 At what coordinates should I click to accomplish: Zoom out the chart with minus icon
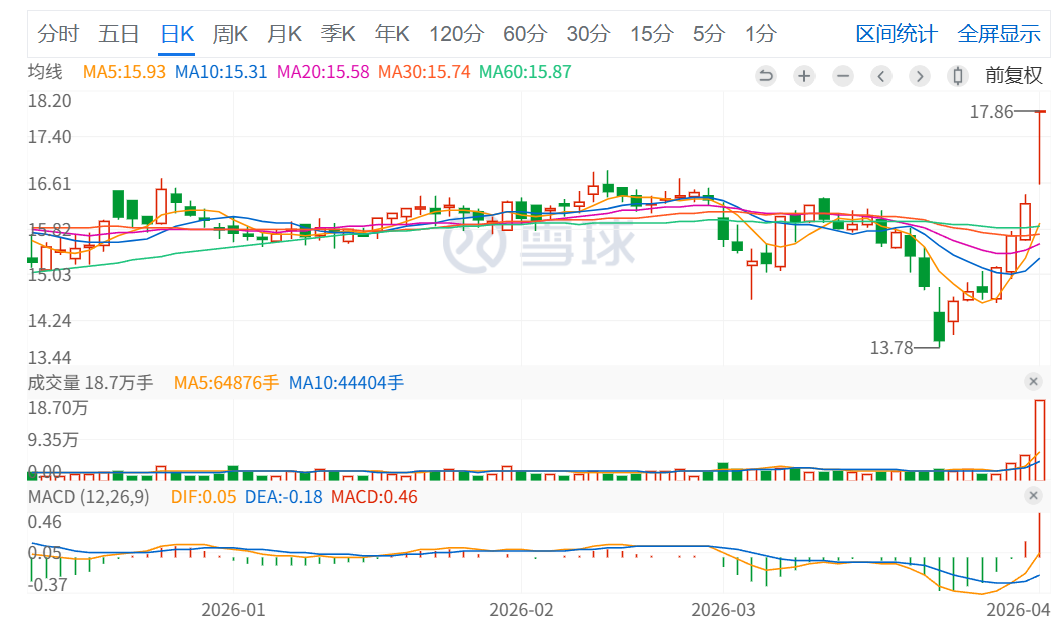(x=843, y=76)
